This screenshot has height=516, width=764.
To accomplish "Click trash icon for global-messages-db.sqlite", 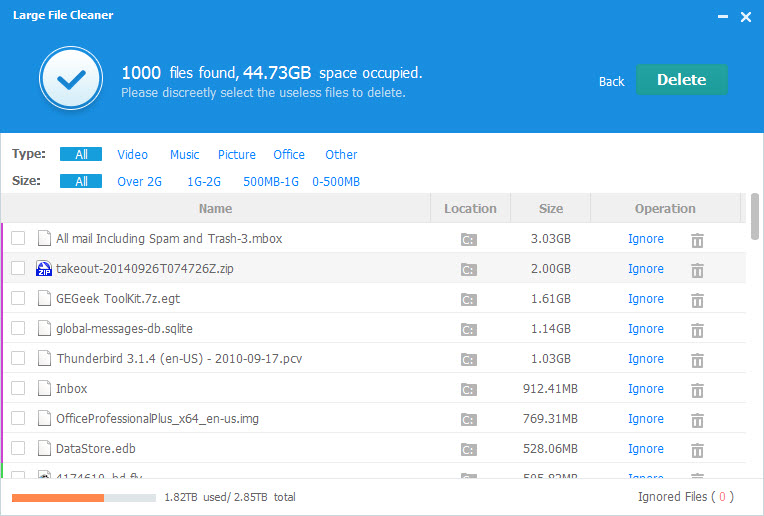I will coord(697,330).
